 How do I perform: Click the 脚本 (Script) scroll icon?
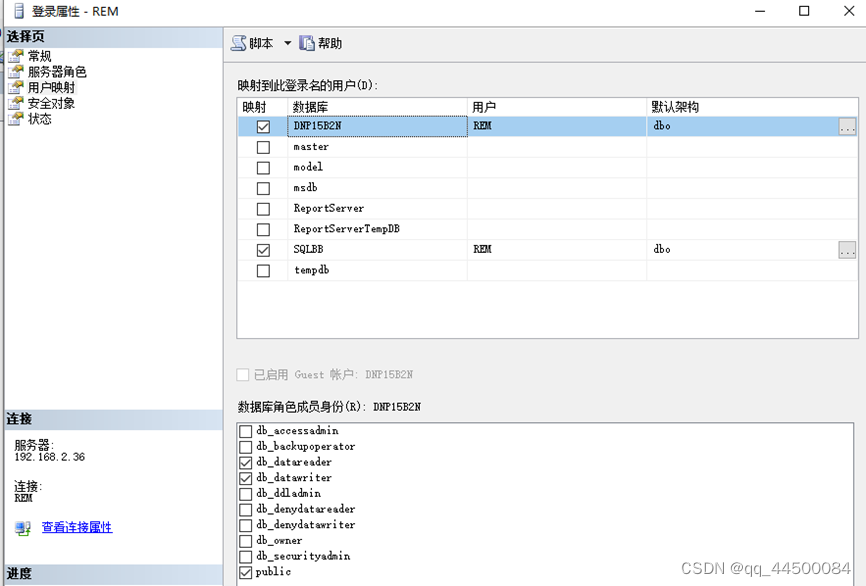(239, 43)
